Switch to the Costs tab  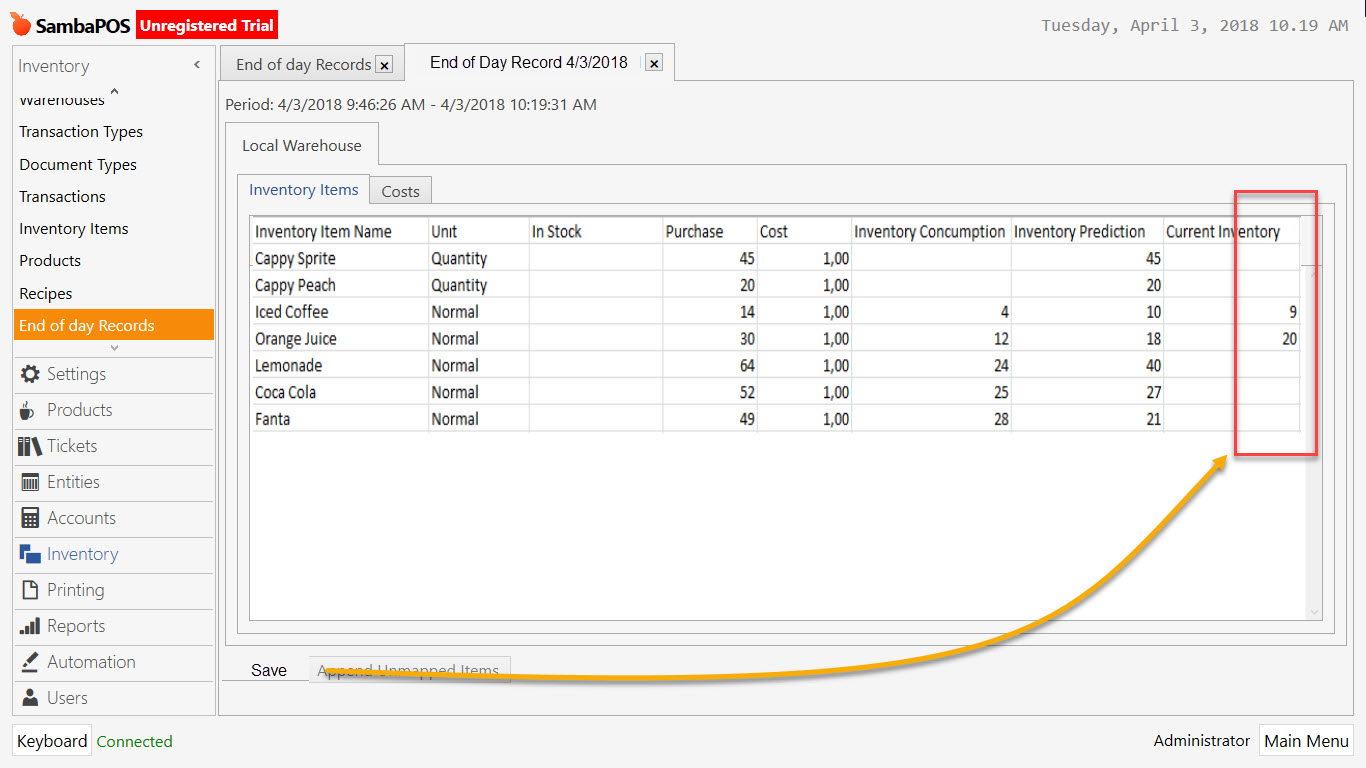click(x=400, y=191)
